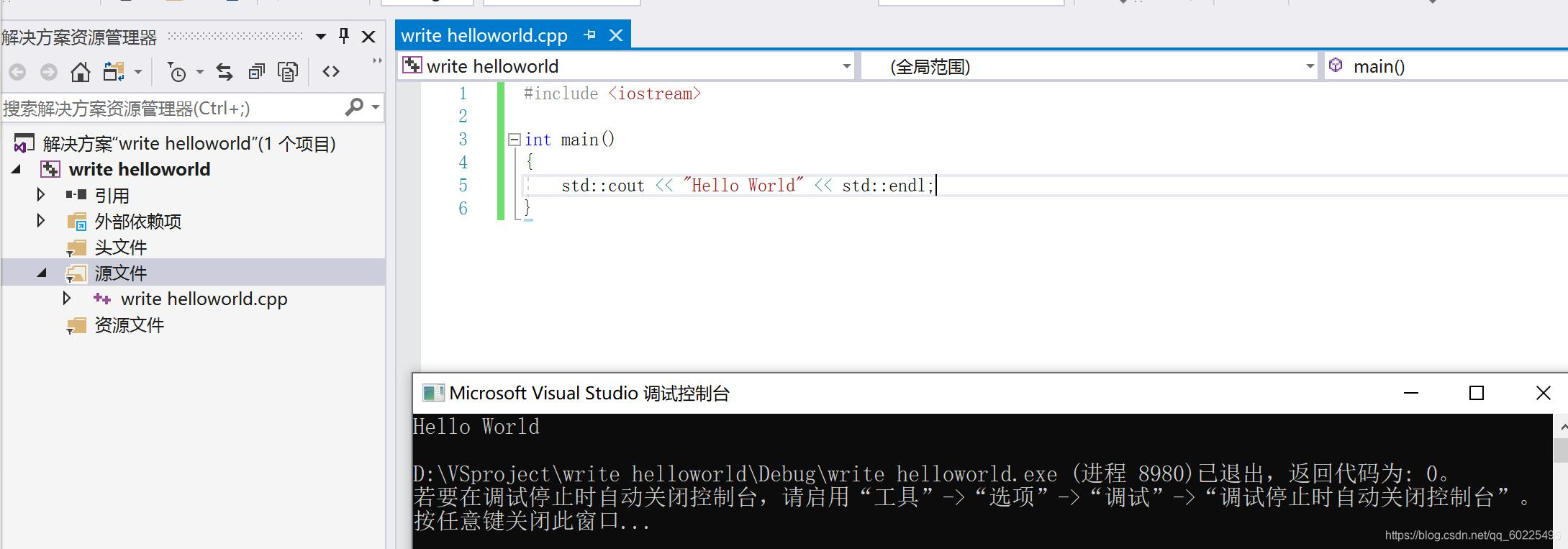This screenshot has width=1568, height=549.
Task: Switch to the write helloworld.cpp editor tab
Action: tap(484, 35)
